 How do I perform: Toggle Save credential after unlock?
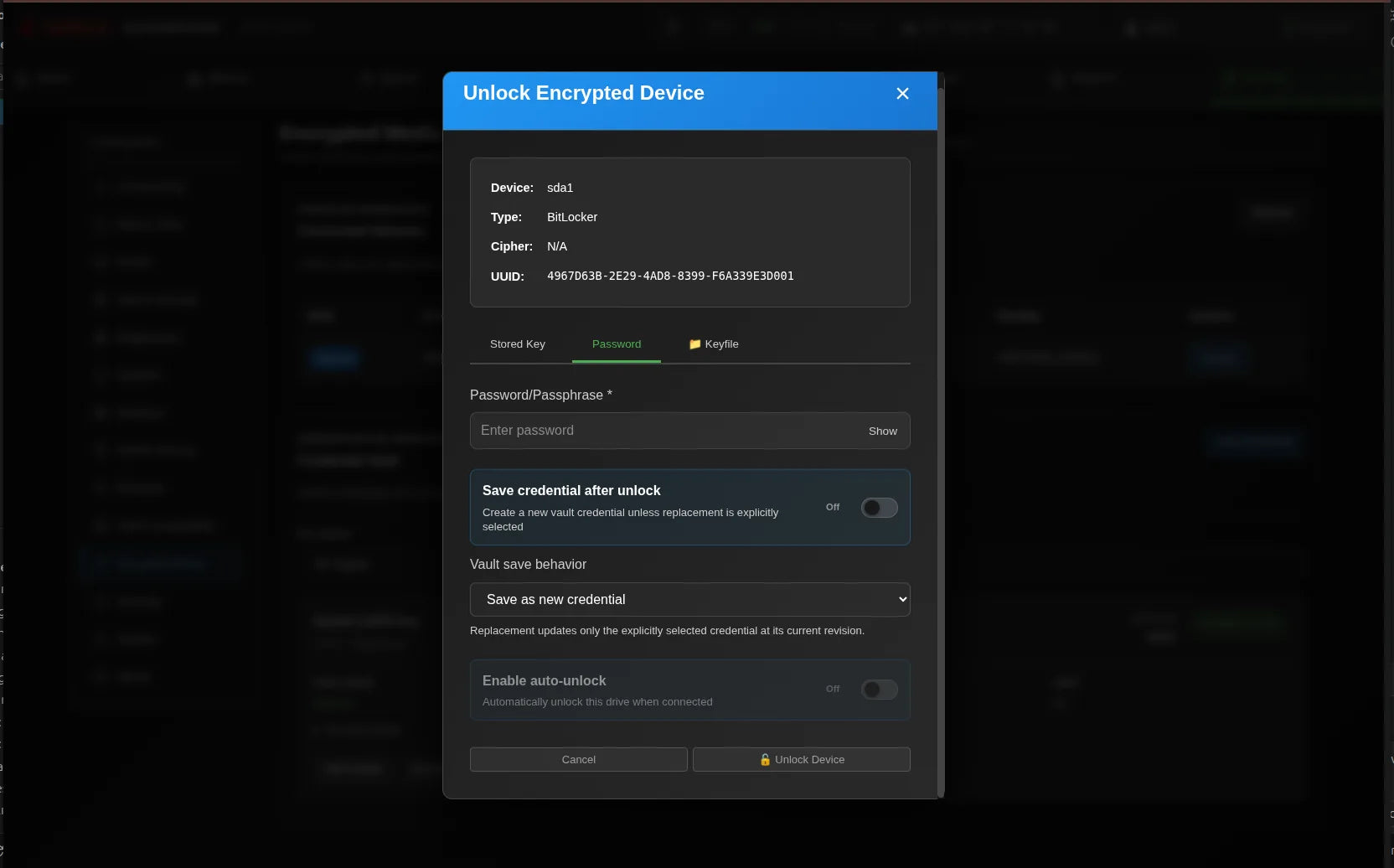[879, 508]
